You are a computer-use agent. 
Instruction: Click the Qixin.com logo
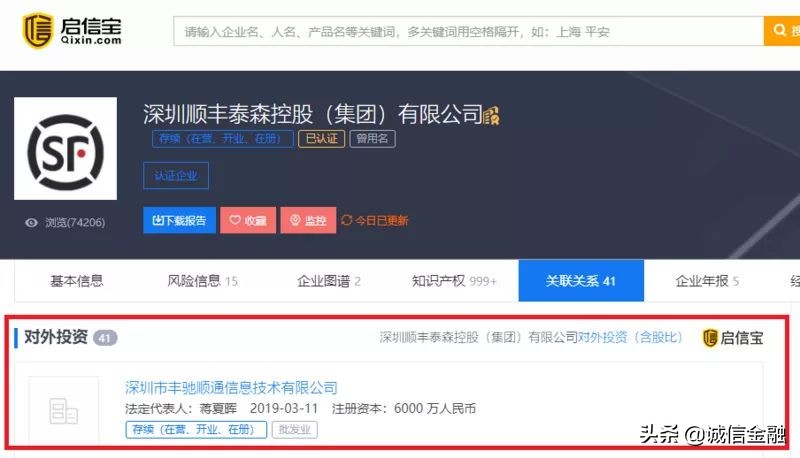tap(72, 31)
